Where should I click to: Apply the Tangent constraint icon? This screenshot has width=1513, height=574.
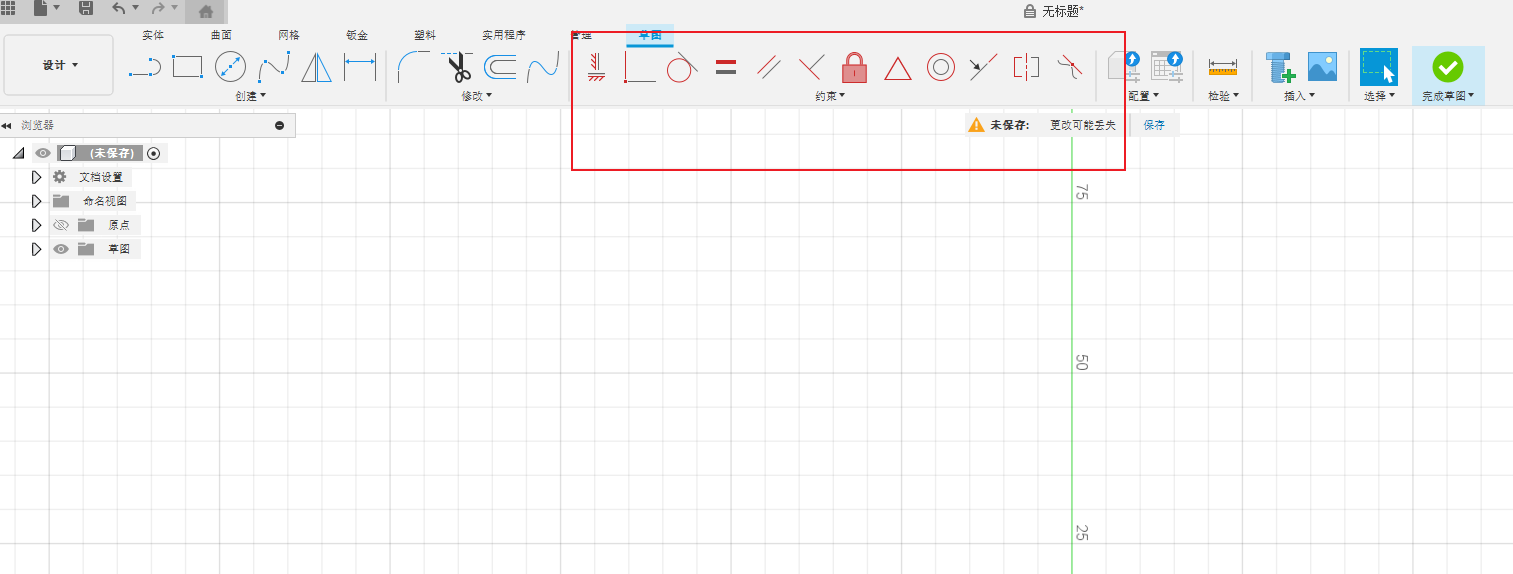682,67
